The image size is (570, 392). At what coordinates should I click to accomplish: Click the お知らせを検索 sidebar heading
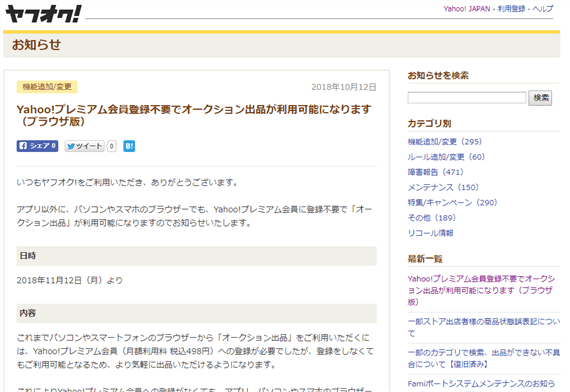[438, 75]
